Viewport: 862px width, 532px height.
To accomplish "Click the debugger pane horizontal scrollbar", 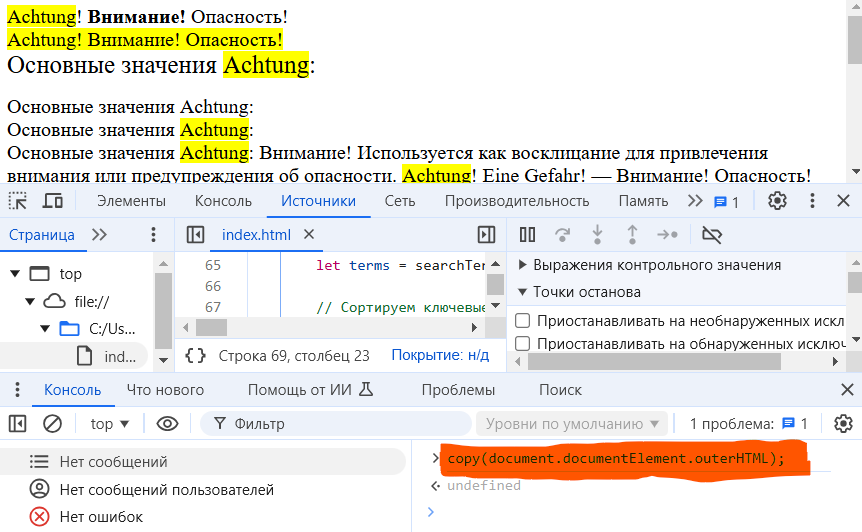I will click(654, 362).
